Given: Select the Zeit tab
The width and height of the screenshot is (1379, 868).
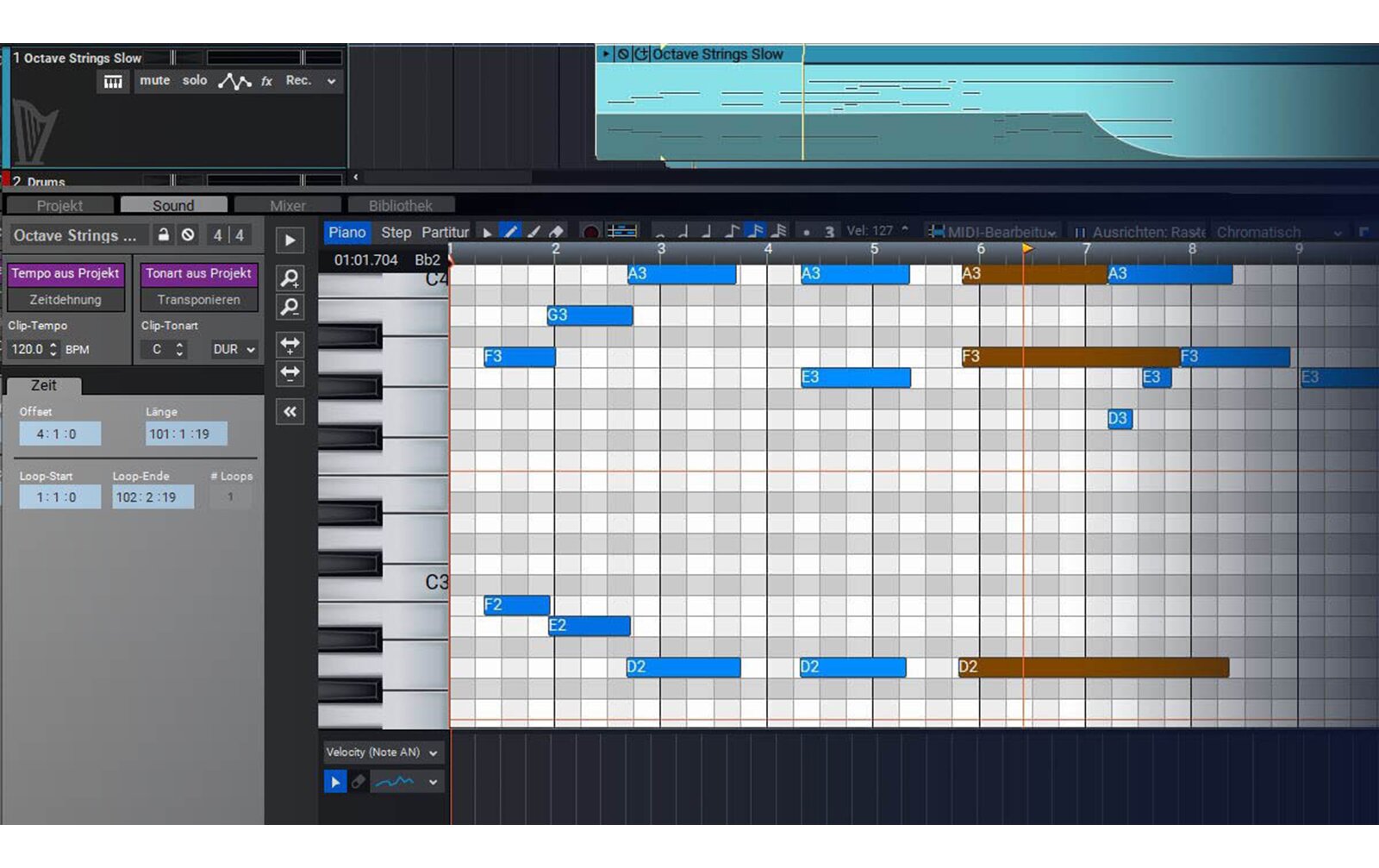Looking at the screenshot, I should 44,385.
